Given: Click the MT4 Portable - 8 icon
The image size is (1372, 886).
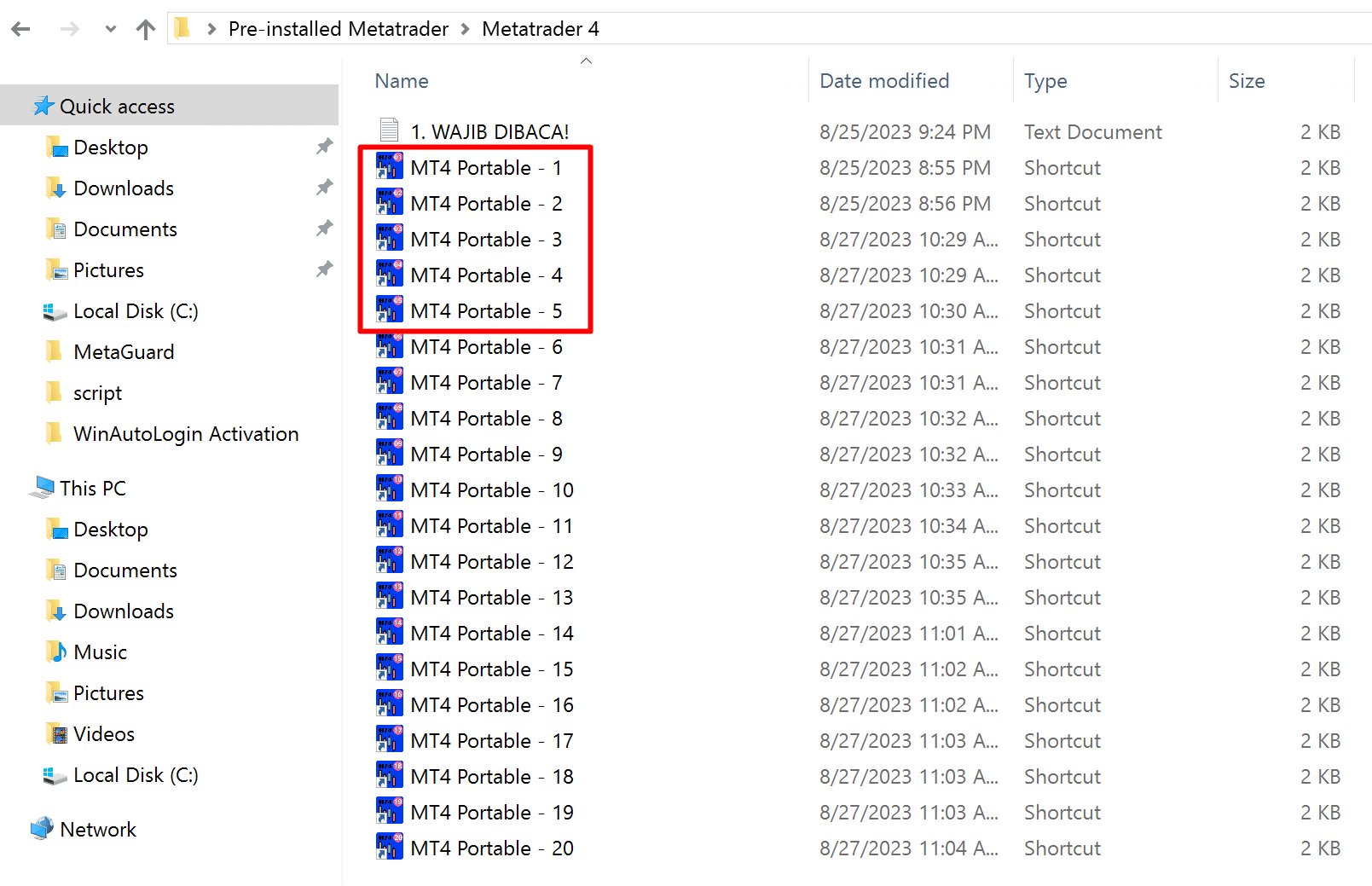Looking at the screenshot, I should coord(390,417).
